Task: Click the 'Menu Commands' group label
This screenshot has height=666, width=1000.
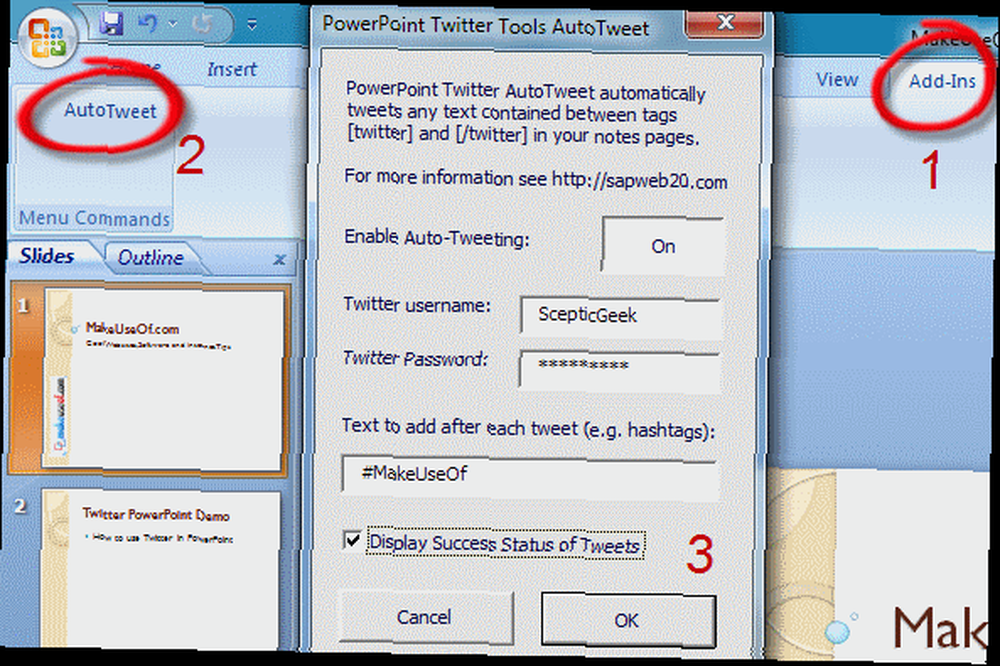Action: (94, 218)
